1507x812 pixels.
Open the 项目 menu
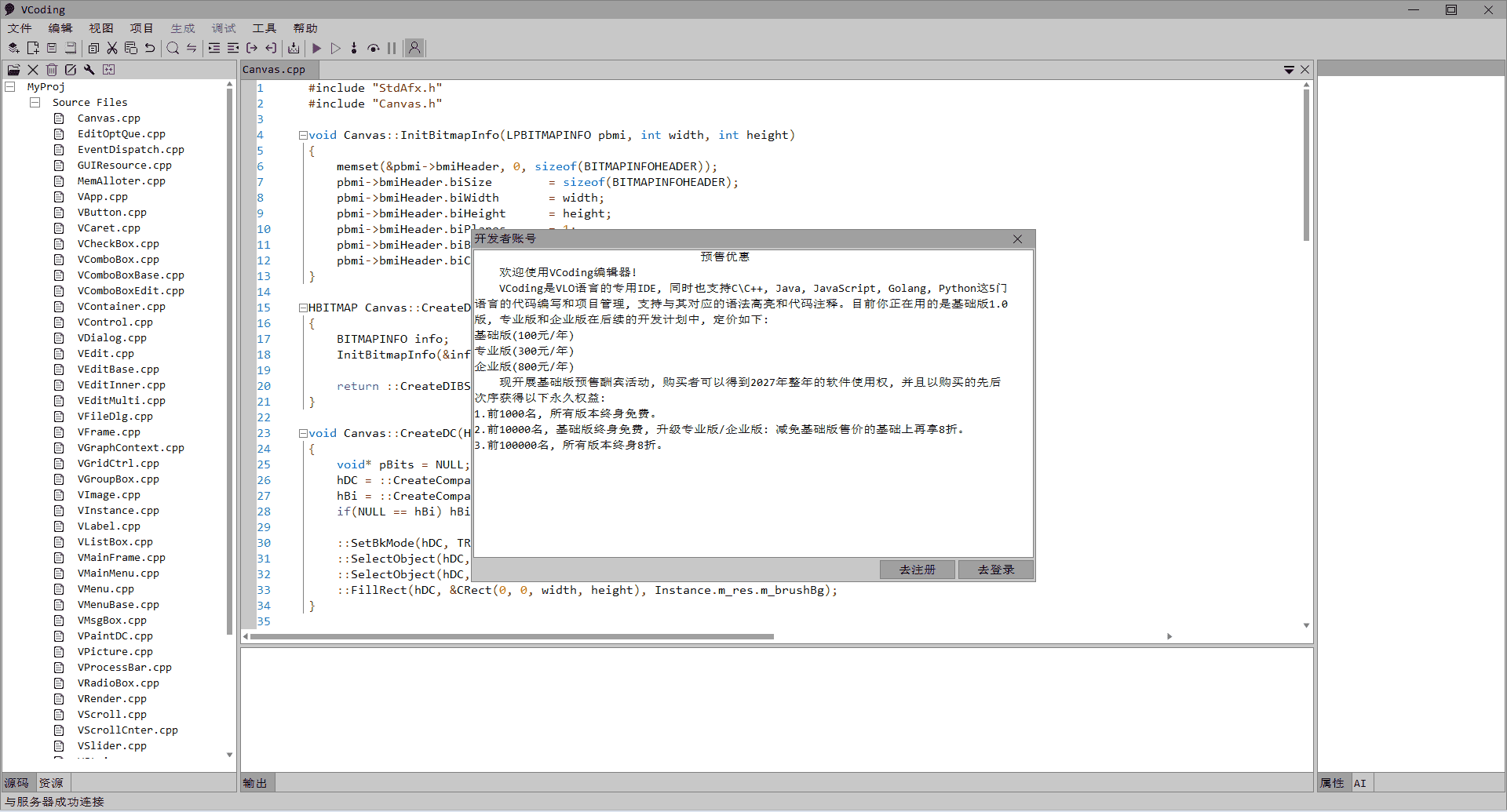coord(142,28)
